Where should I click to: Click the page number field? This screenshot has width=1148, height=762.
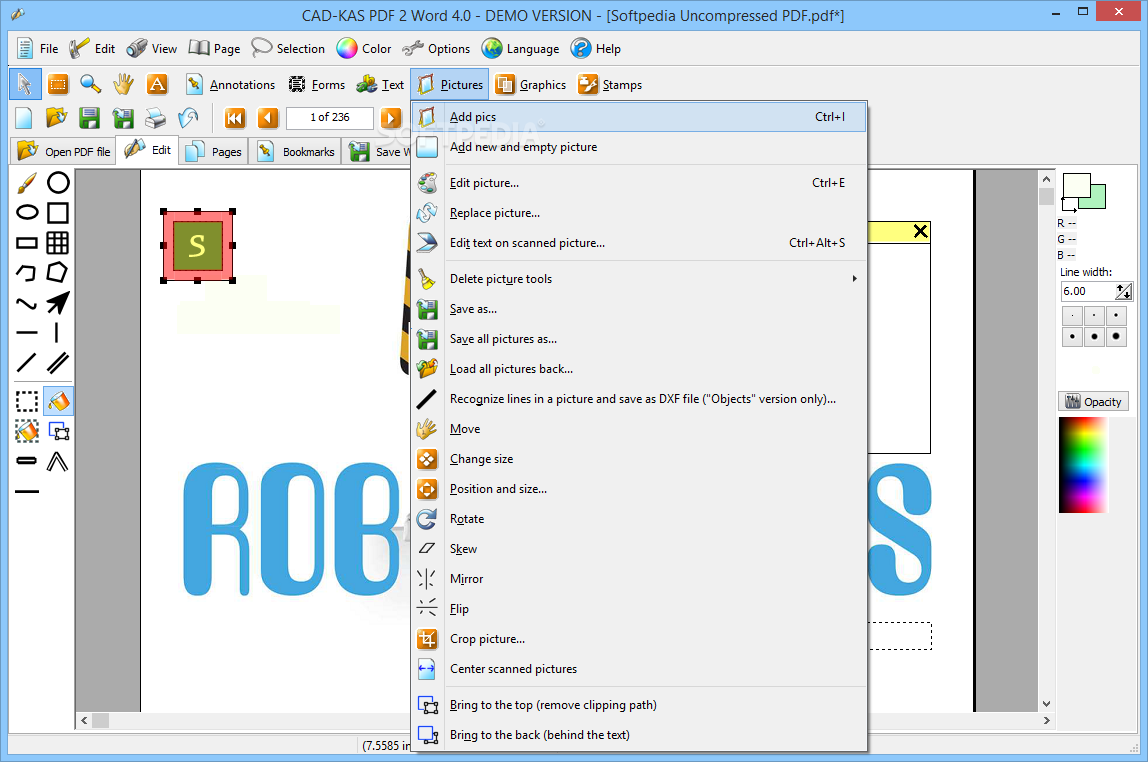click(329, 118)
